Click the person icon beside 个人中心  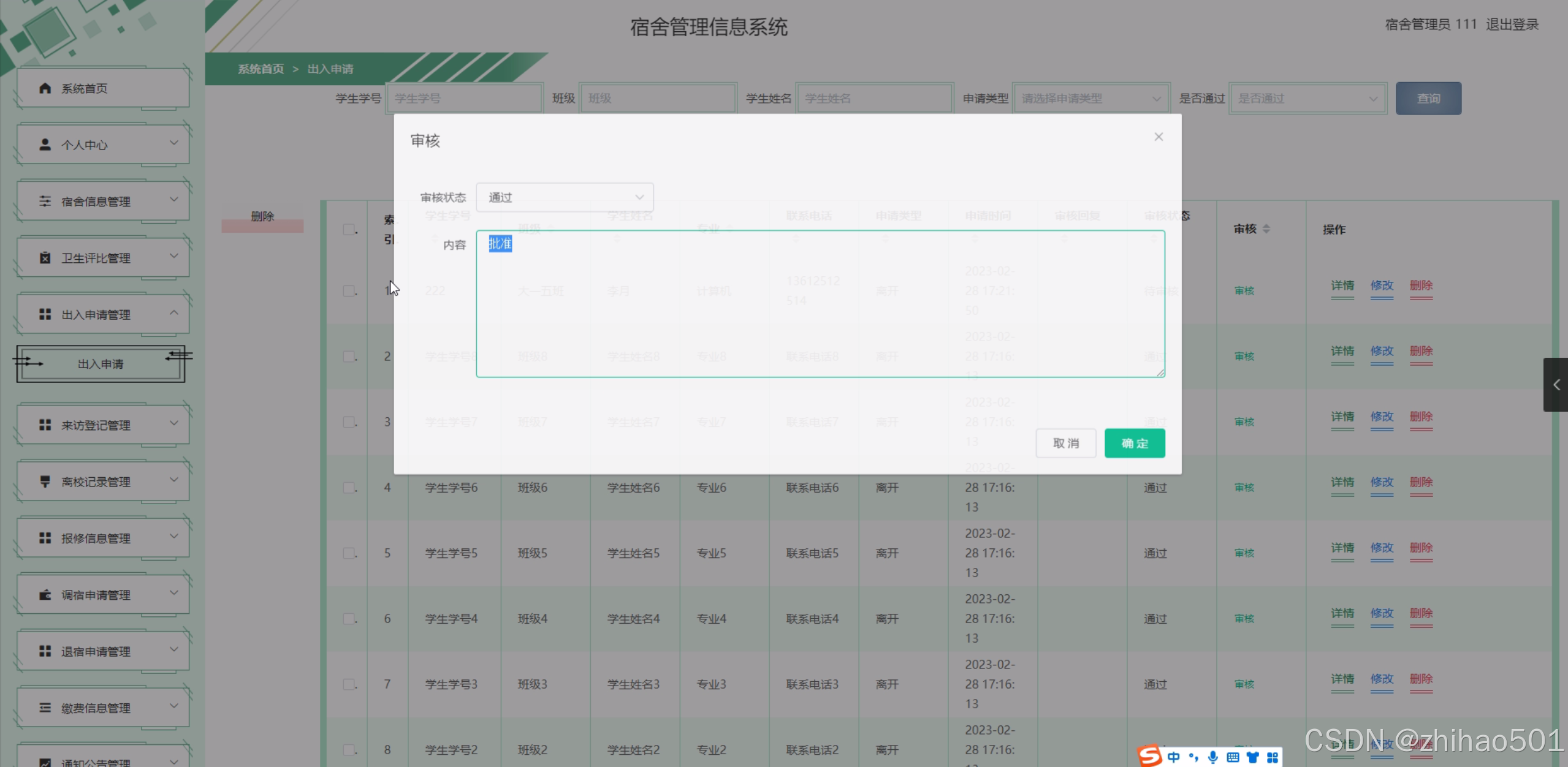point(45,145)
